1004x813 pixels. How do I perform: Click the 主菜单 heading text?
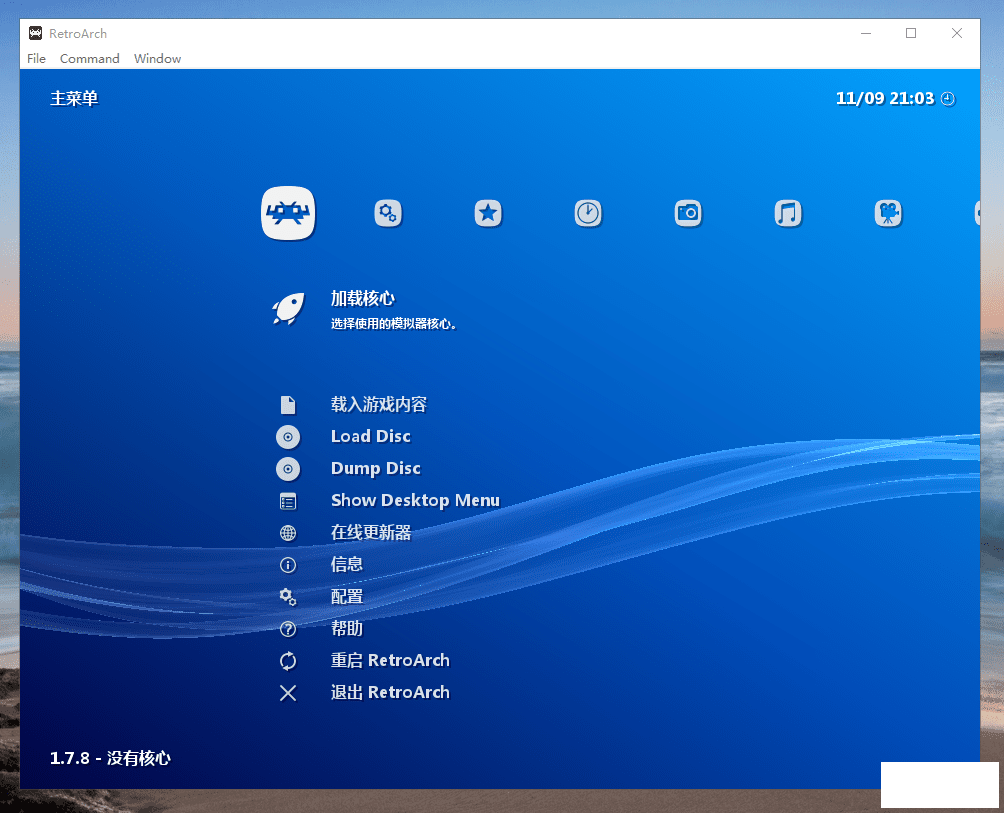point(74,99)
